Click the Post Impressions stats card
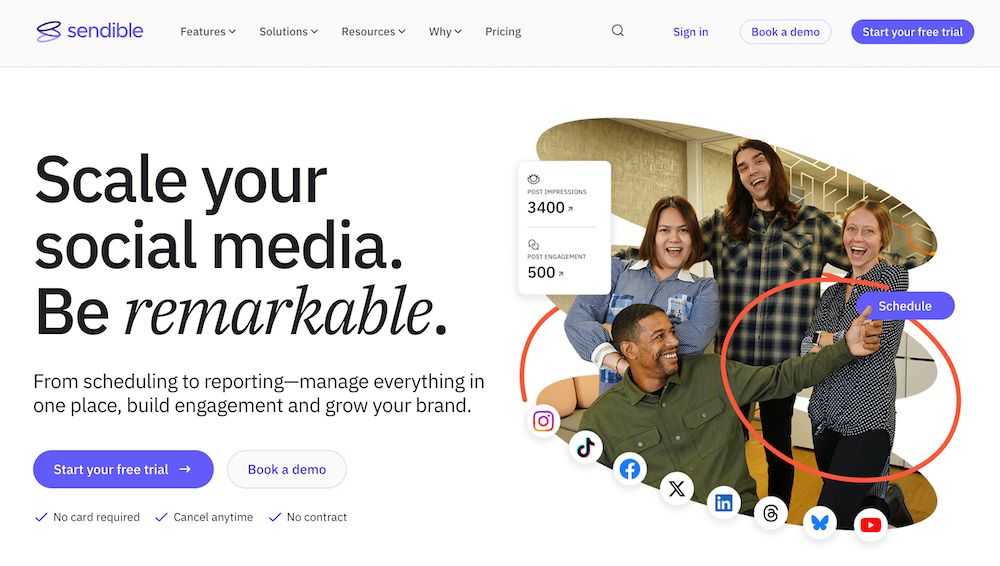The width and height of the screenshot is (1000, 566). [564, 228]
